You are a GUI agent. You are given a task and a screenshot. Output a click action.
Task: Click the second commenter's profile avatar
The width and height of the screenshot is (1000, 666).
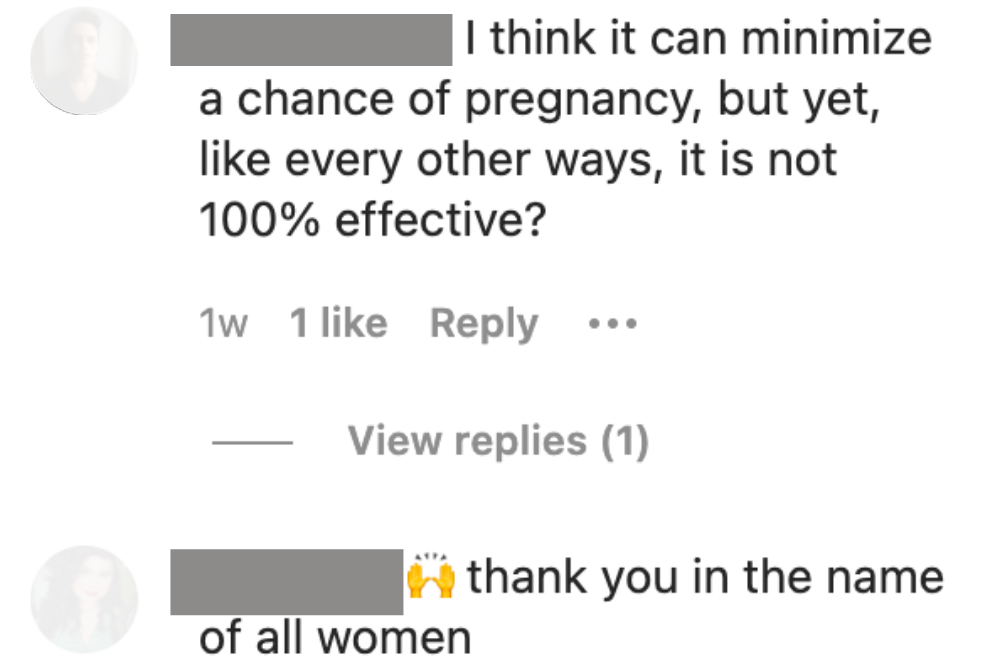click(84, 600)
